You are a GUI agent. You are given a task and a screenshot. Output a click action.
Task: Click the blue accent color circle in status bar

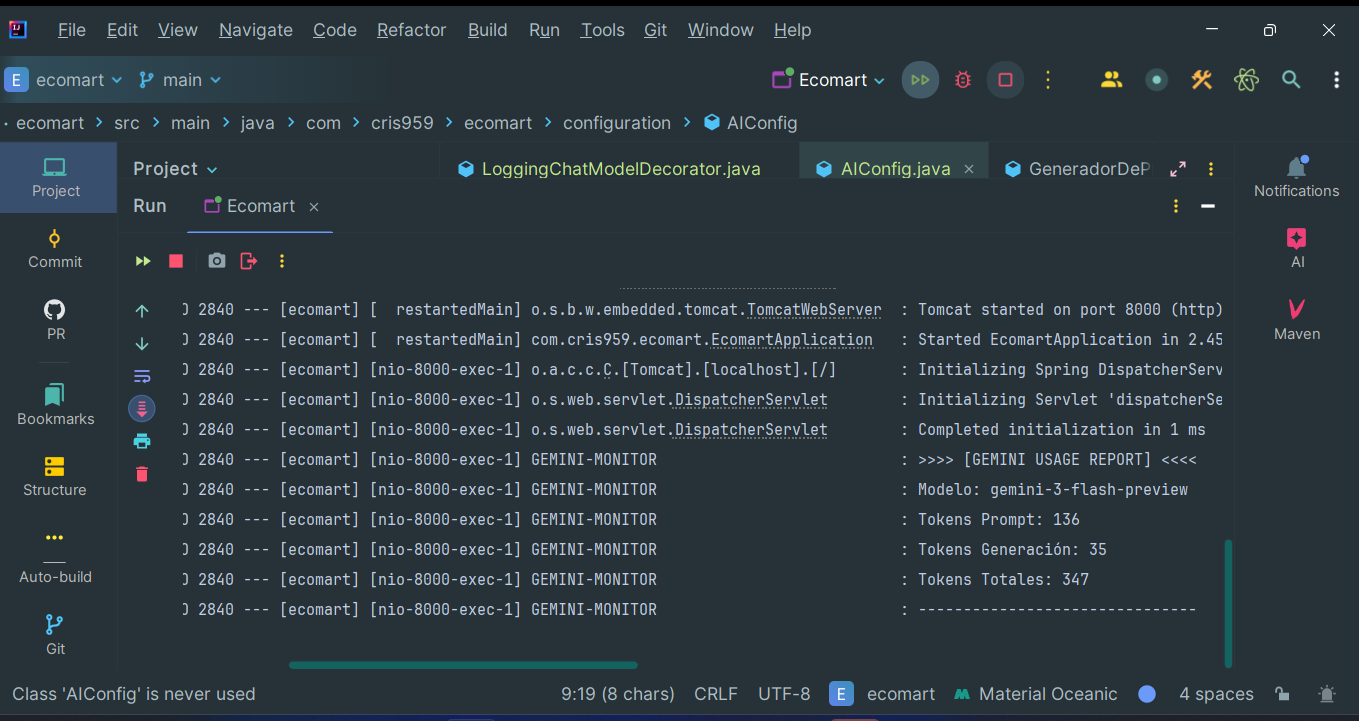[1147, 694]
